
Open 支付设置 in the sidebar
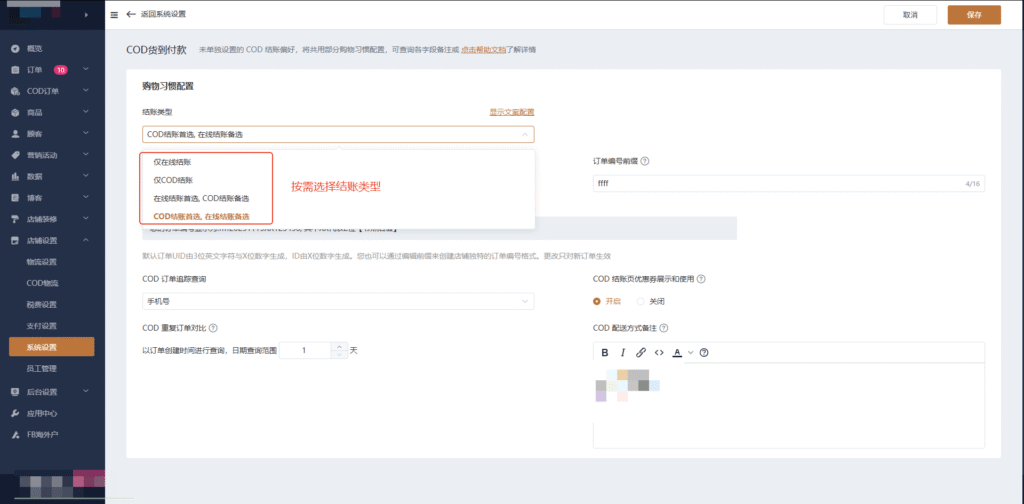(41, 326)
